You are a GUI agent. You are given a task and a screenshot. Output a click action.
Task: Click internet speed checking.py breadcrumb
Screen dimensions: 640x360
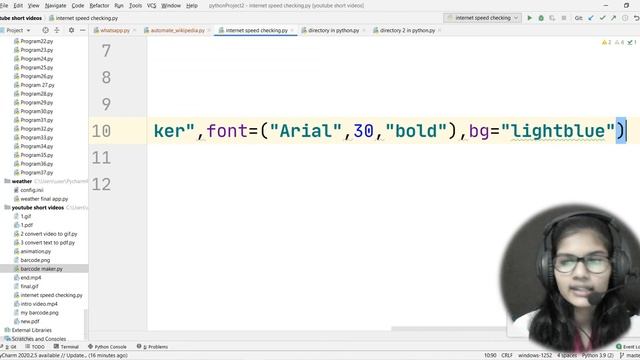(83, 18)
